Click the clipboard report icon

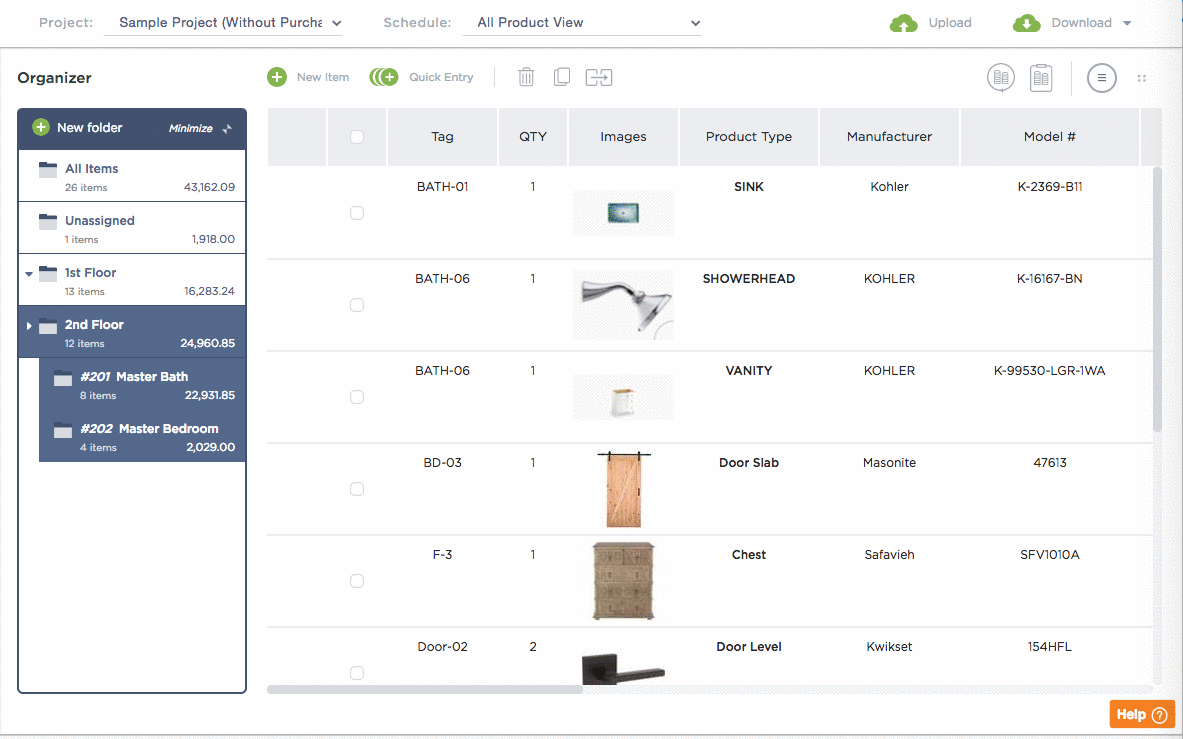tap(1041, 77)
